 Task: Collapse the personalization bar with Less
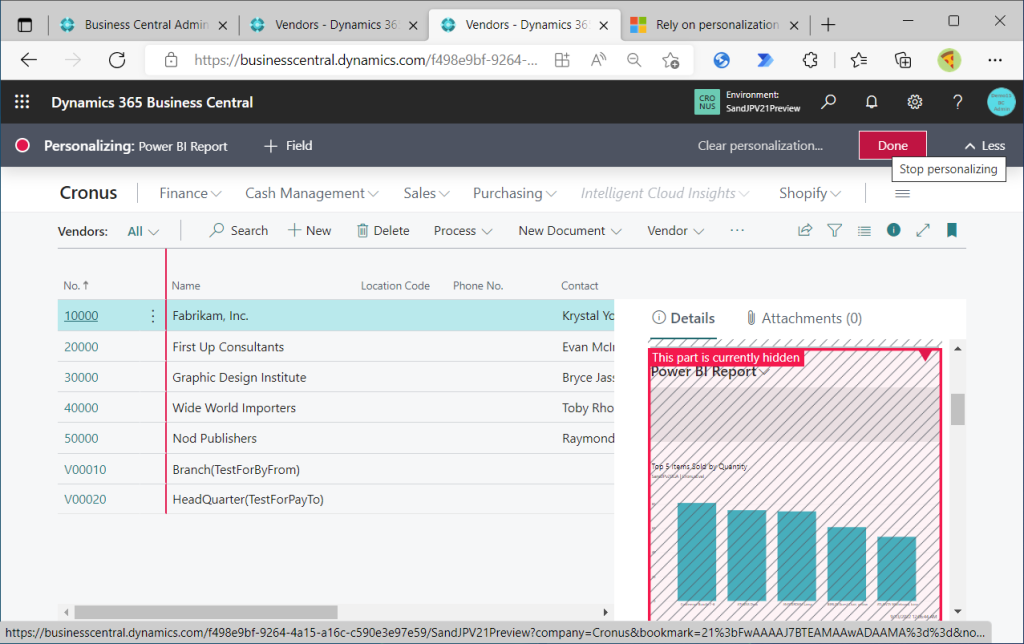pos(985,146)
